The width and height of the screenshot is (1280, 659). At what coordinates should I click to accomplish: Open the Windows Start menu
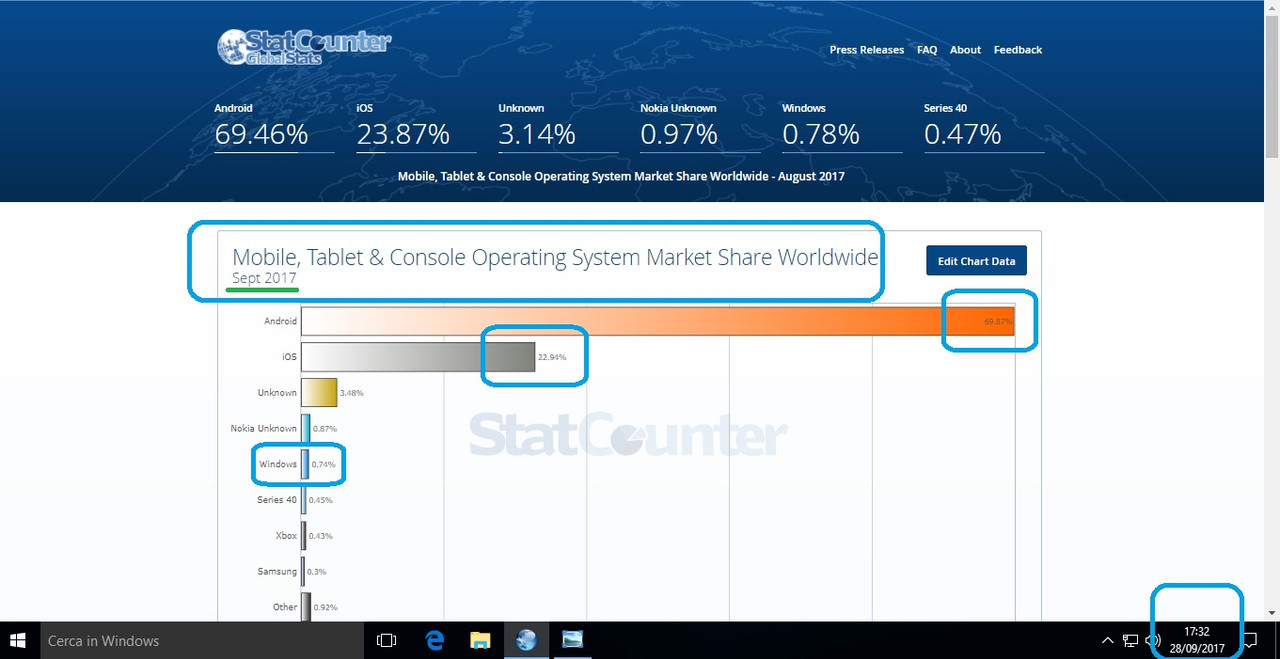click(x=18, y=640)
